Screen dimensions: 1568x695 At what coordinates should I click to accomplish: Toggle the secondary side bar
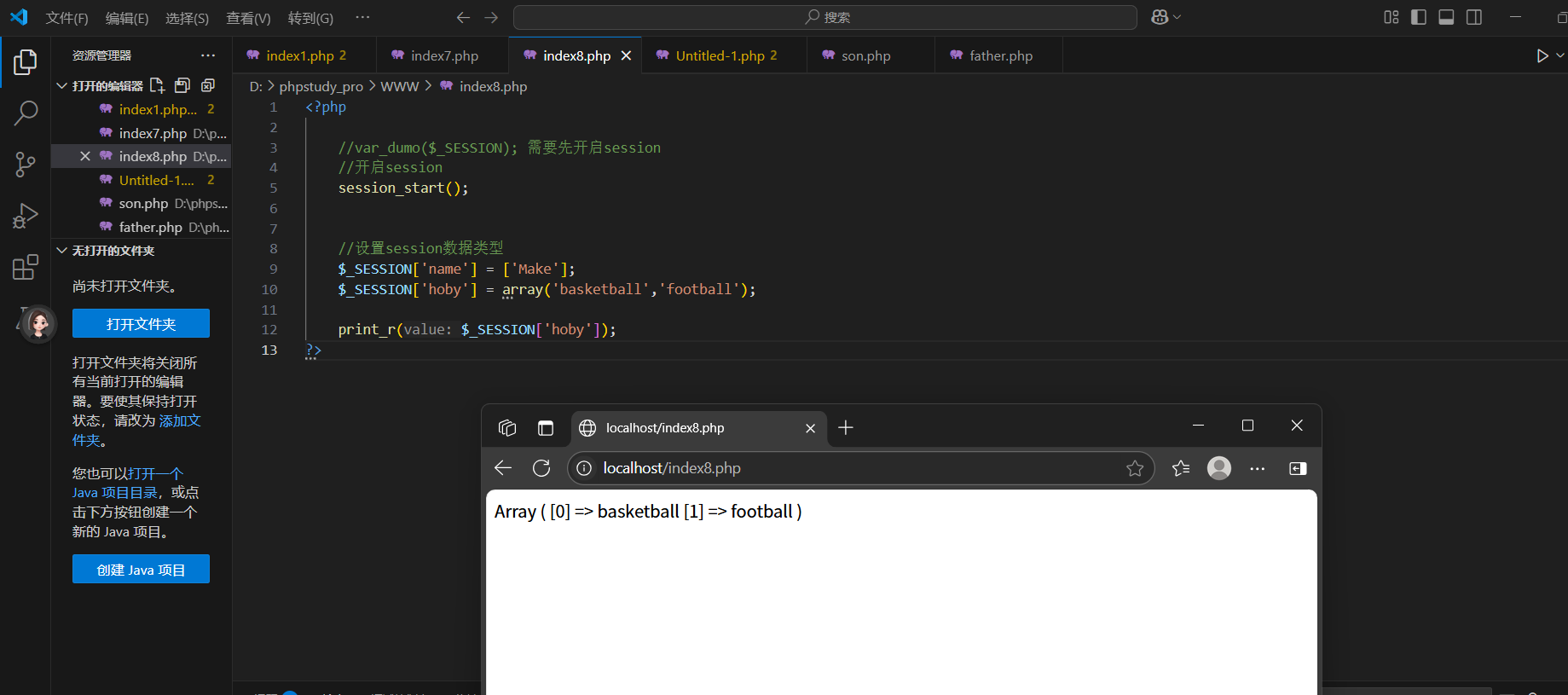1474,17
